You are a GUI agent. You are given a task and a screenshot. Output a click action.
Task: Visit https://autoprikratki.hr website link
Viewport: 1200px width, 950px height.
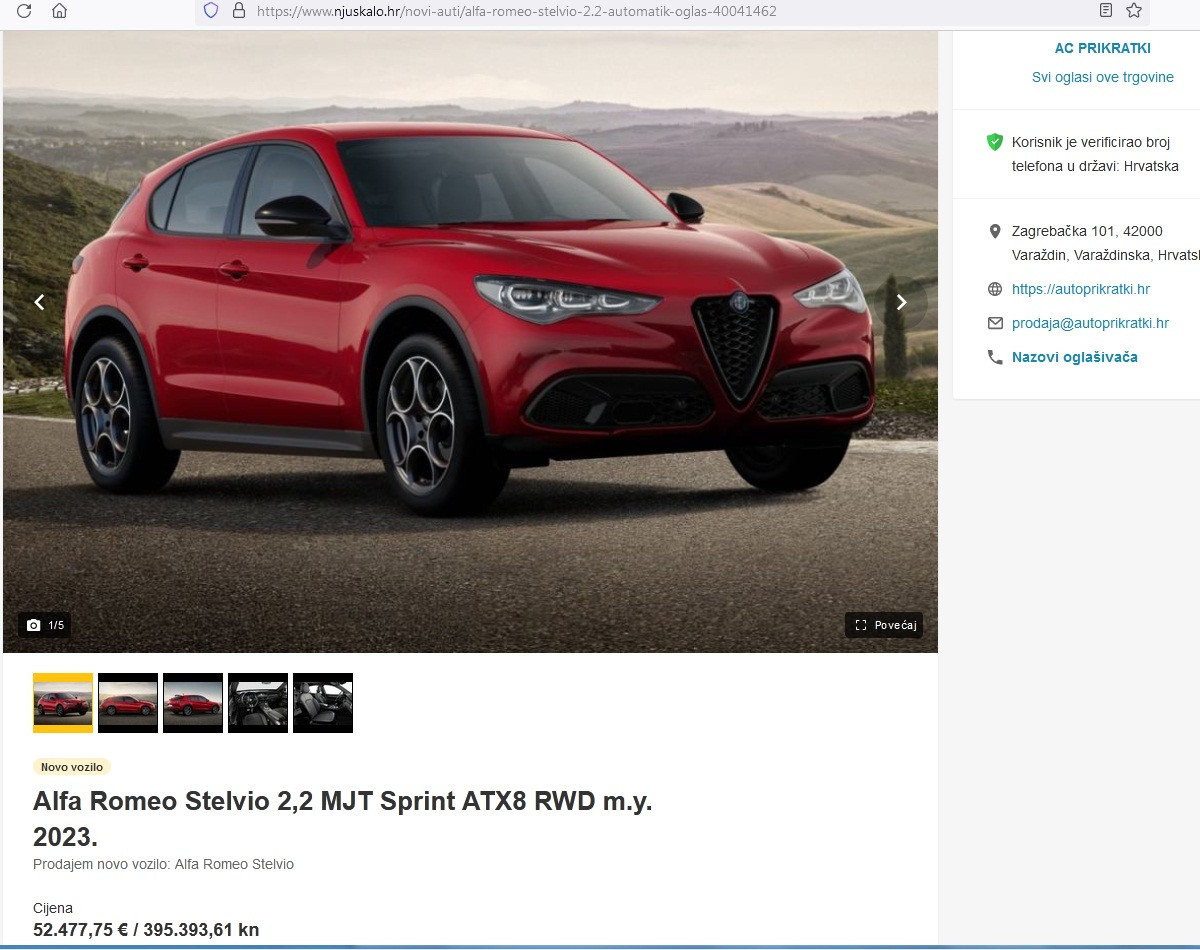point(1081,289)
